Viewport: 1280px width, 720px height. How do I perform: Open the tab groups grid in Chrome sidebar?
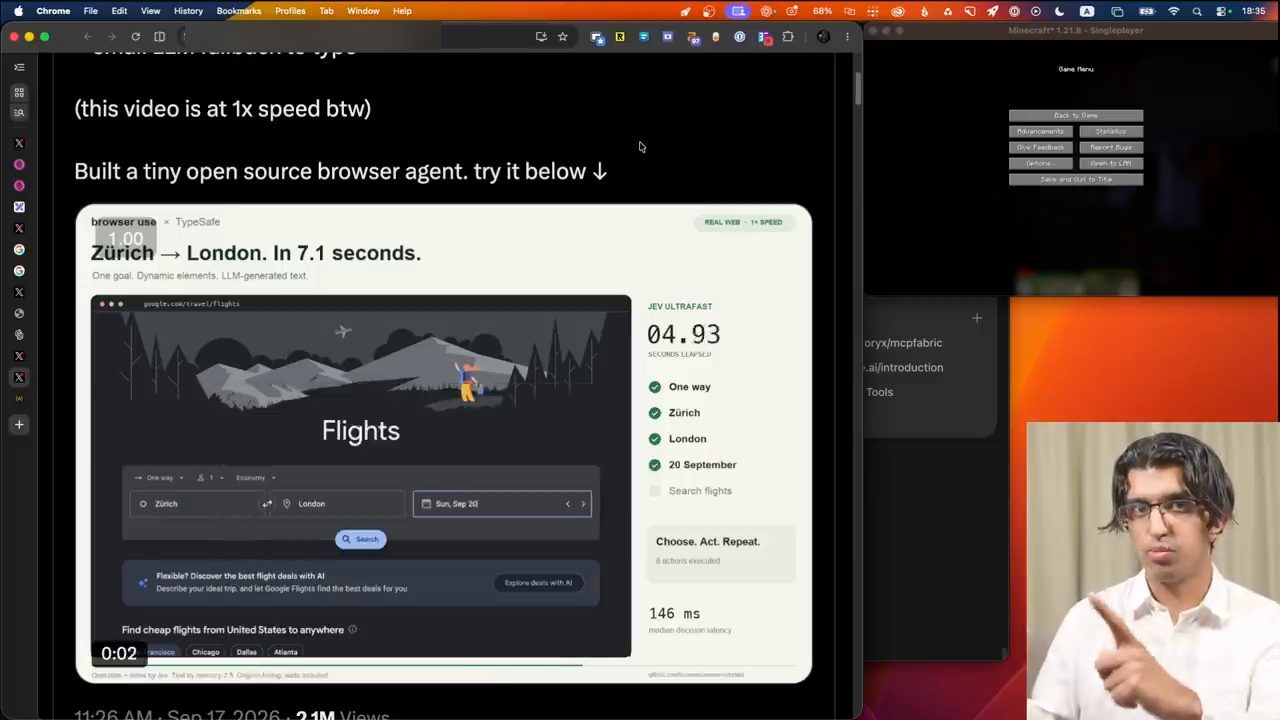[19, 92]
